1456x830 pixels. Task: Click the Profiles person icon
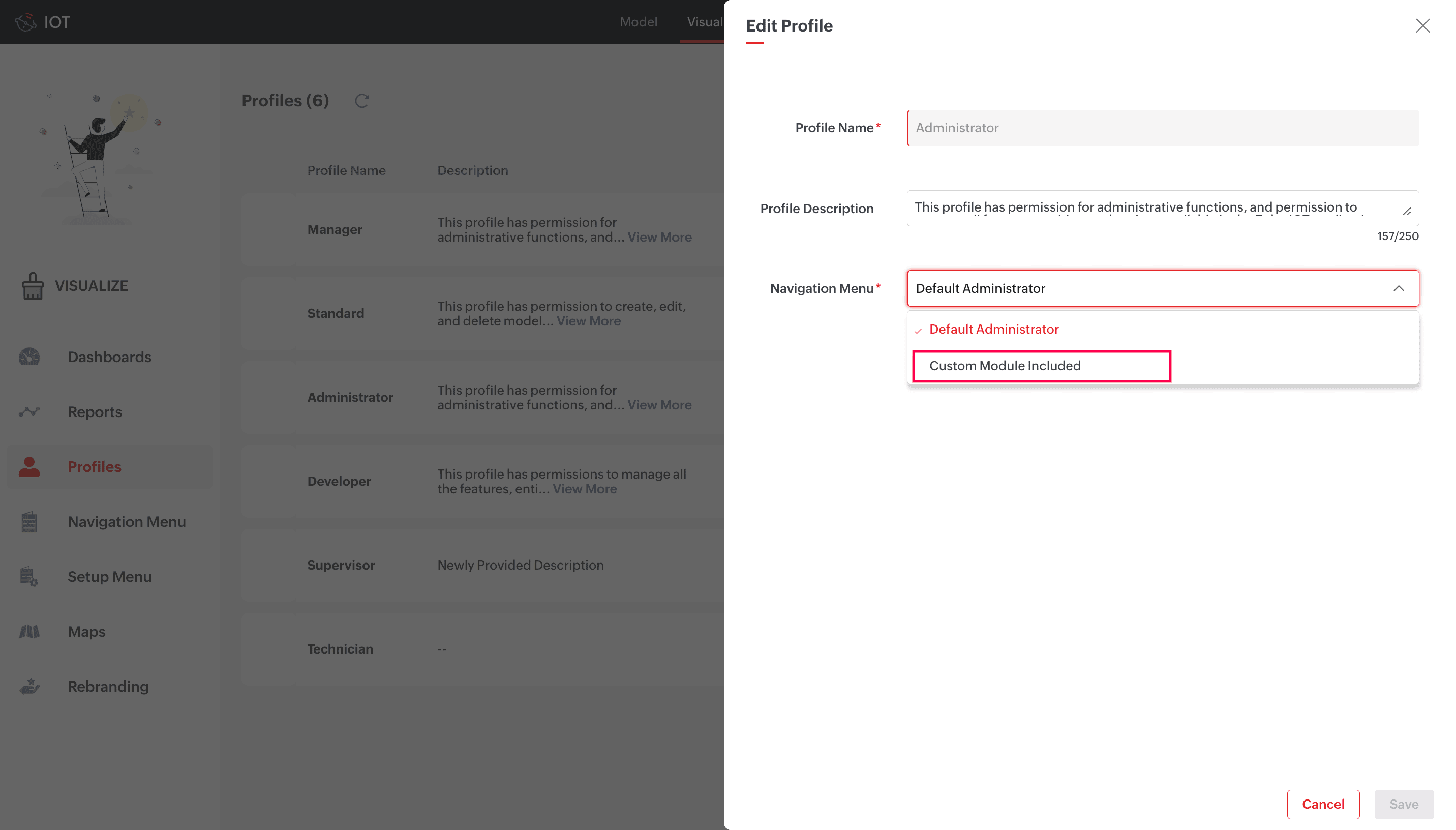click(x=29, y=467)
